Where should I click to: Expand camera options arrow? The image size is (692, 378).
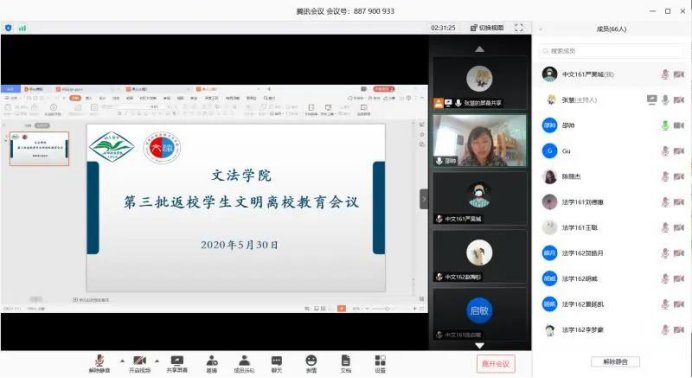click(157, 361)
